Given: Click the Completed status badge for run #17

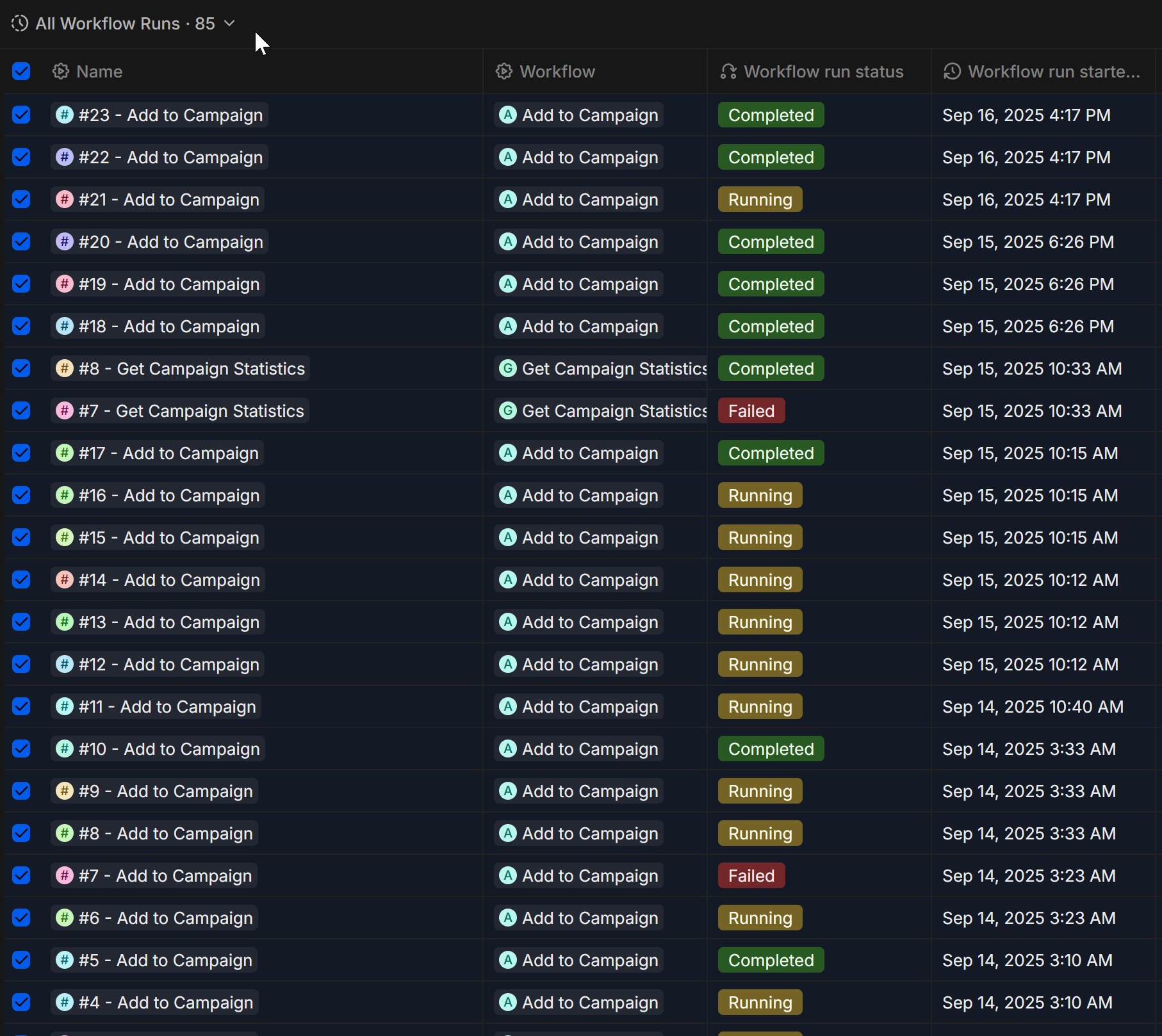Looking at the screenshot, I should click(771, 453).
